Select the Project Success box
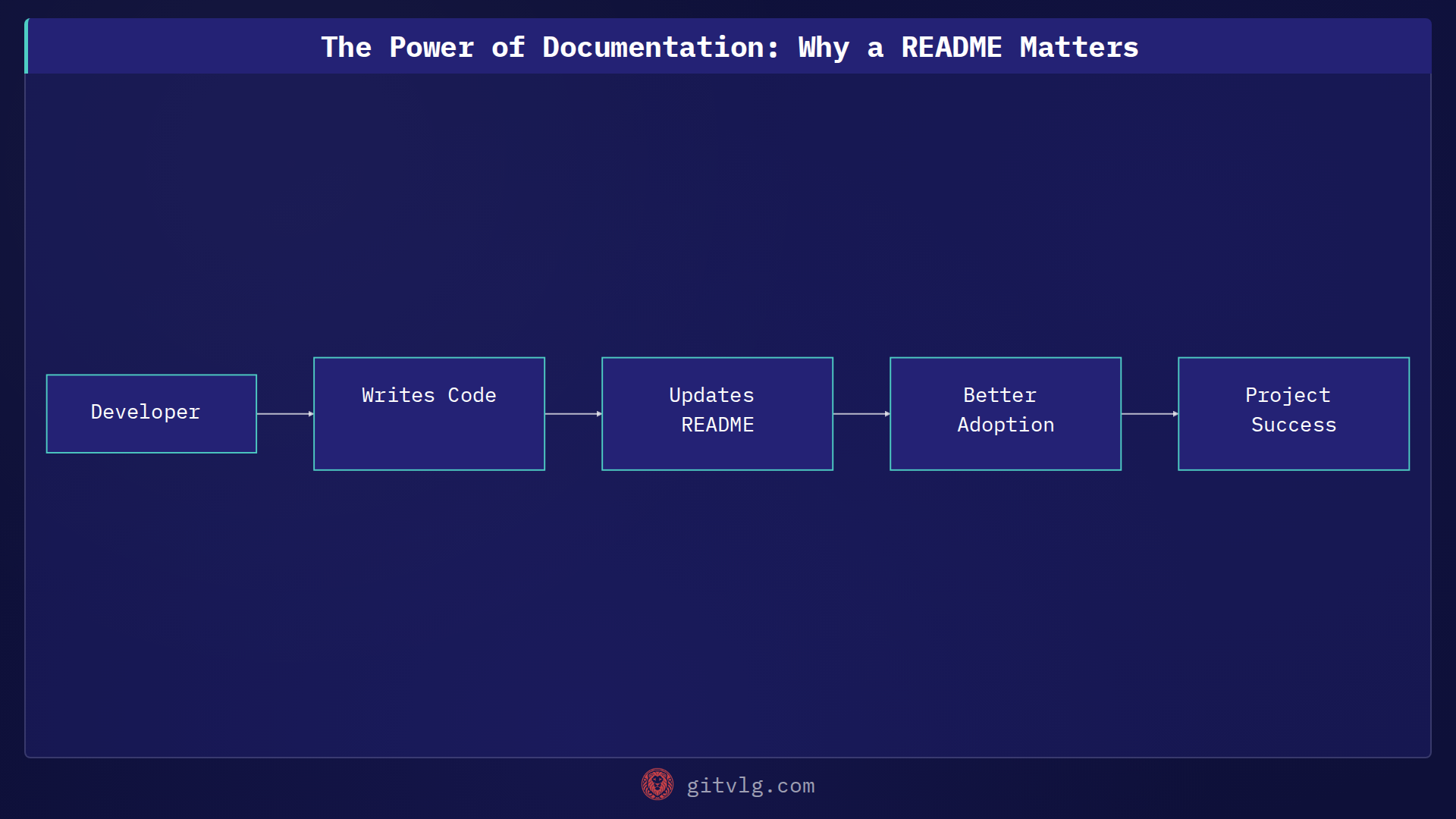 pos(1294,414)
